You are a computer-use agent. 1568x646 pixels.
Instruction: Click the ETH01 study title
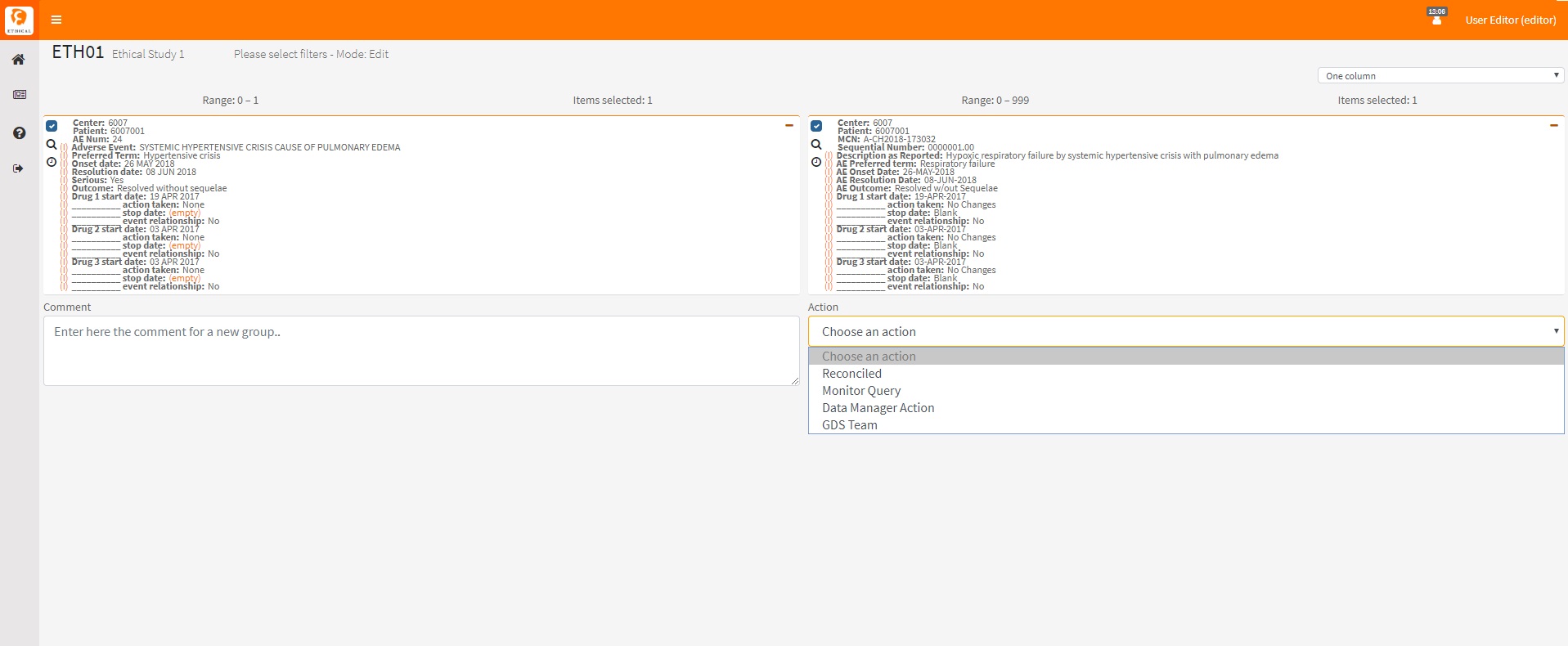point(78,52)
